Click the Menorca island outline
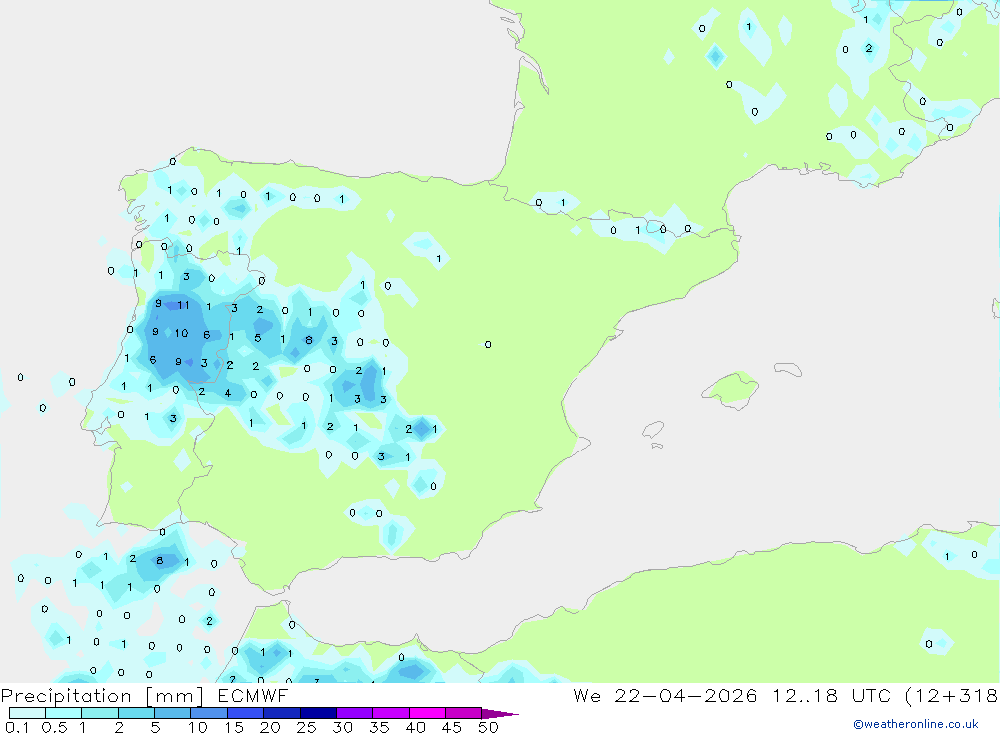1000x733 pixels. (788, 369)
